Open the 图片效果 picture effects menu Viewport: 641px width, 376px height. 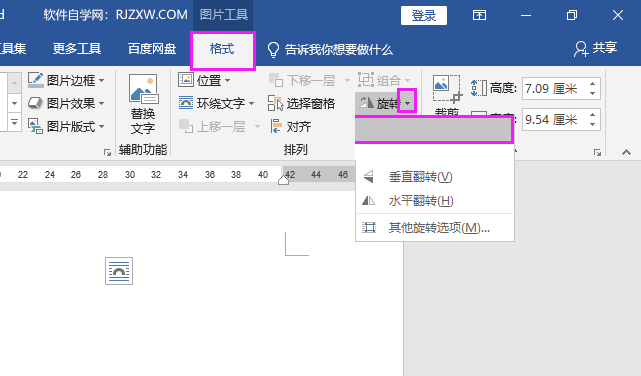66,103
